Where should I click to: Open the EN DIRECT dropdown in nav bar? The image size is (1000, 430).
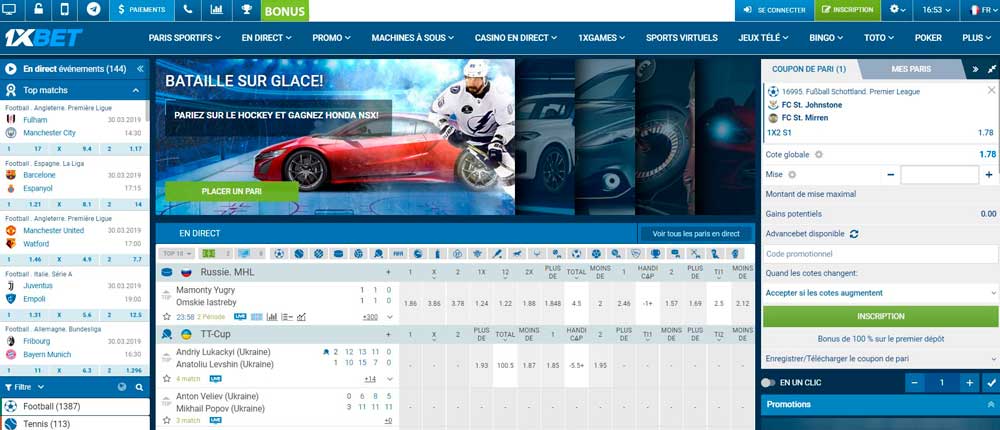pyautogui.click(x=267, y=38)
